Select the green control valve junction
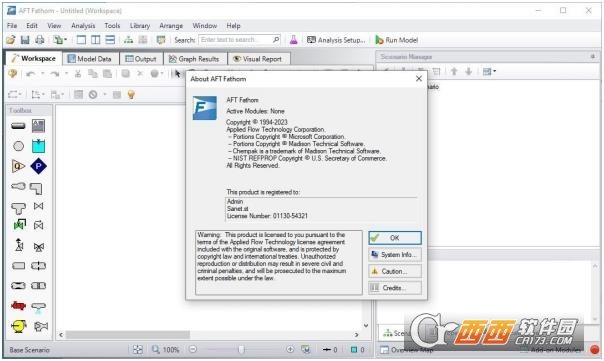This screenshot has height=361, width=604. [19, 224]
